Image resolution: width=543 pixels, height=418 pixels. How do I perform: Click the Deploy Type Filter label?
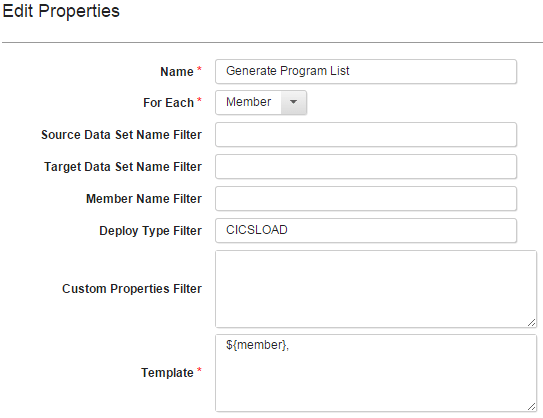click(150, 231)
